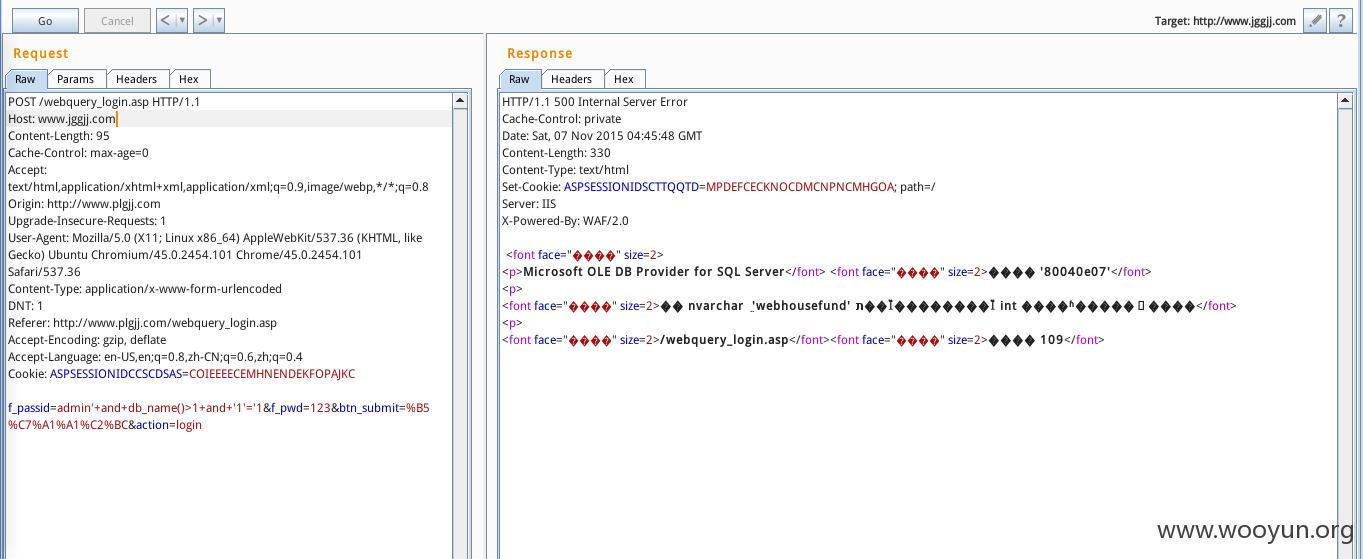Switch to the Request Hex tab
This screenshot has height=559, width=1363.
(x=189, y=79)
